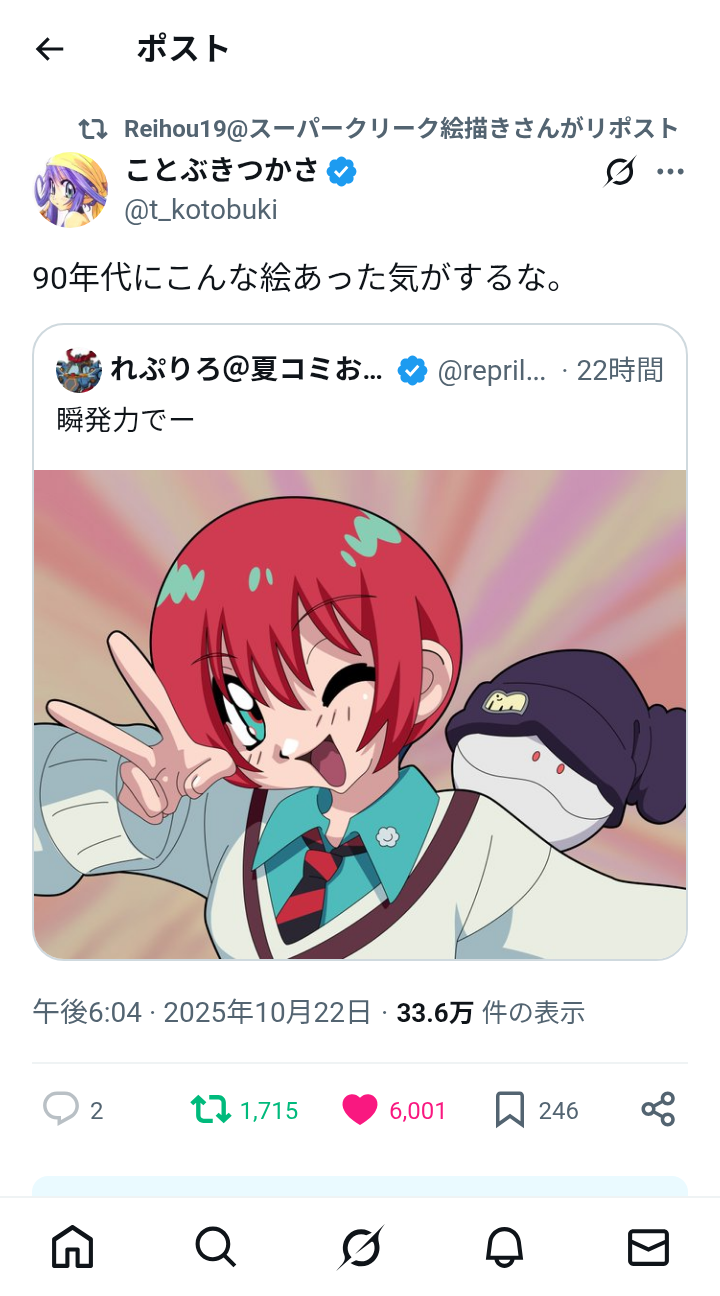Open quoted author れぷりろ's avatar

pos(79,371)
